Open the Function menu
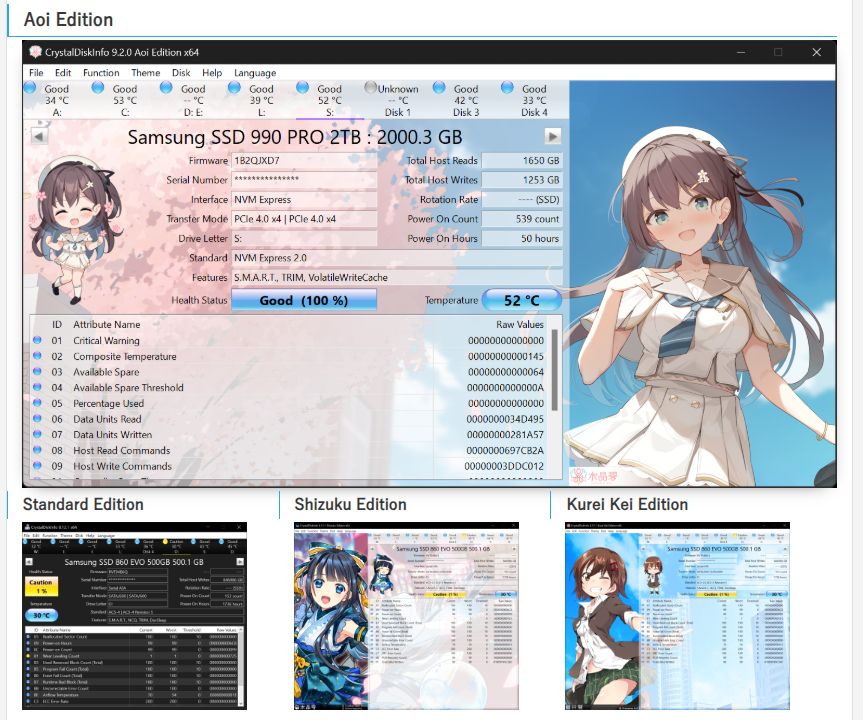 point(101,73)
